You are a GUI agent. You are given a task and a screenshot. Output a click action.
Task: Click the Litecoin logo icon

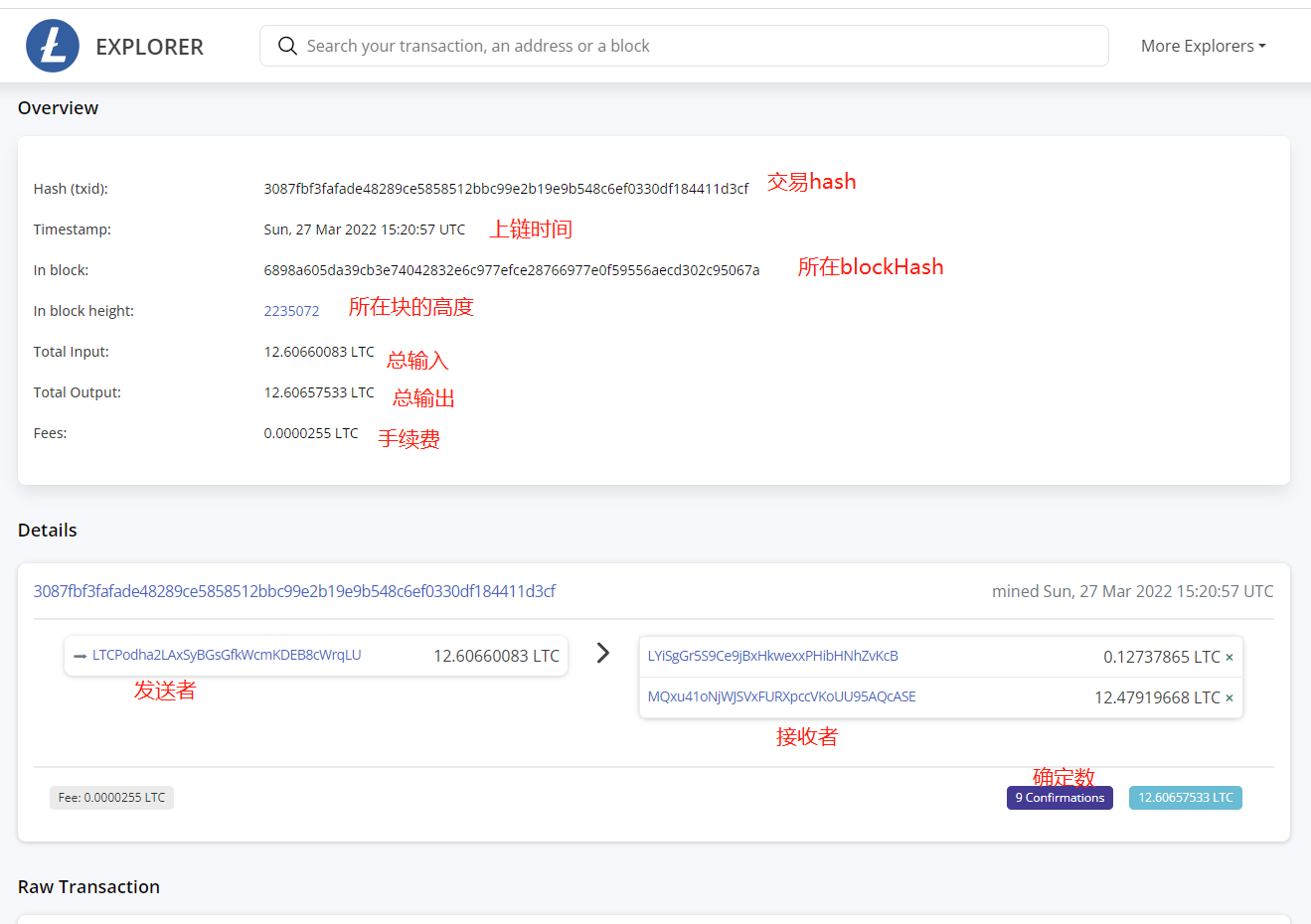pos(53,46)
